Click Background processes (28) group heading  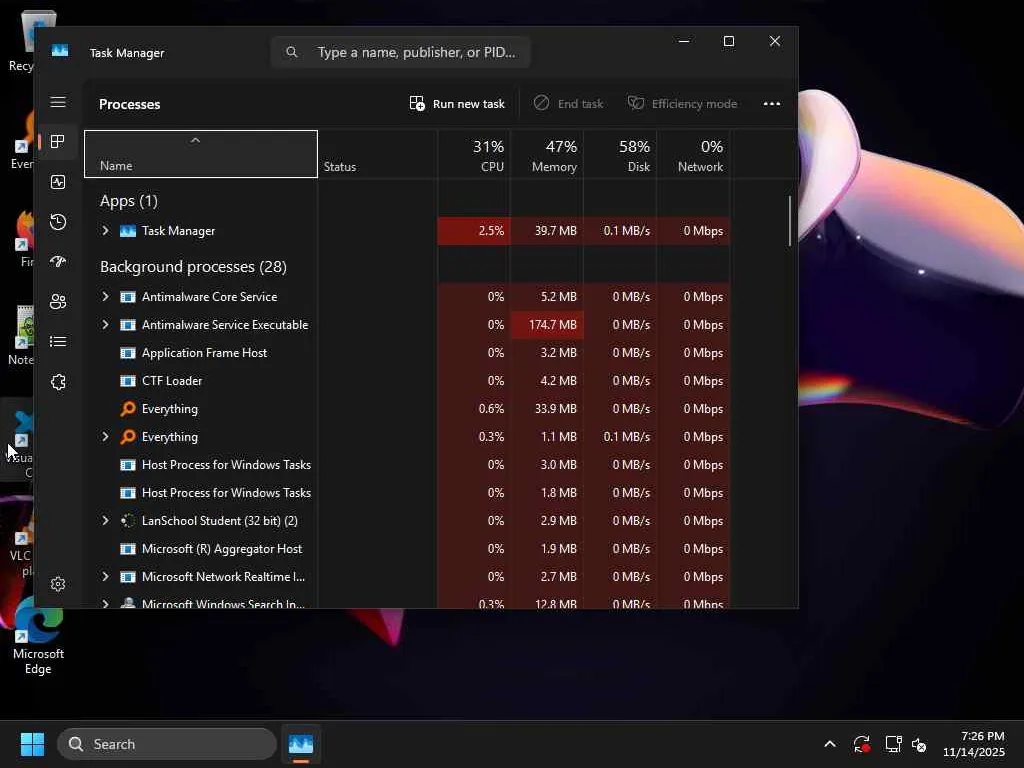(193, 267)
